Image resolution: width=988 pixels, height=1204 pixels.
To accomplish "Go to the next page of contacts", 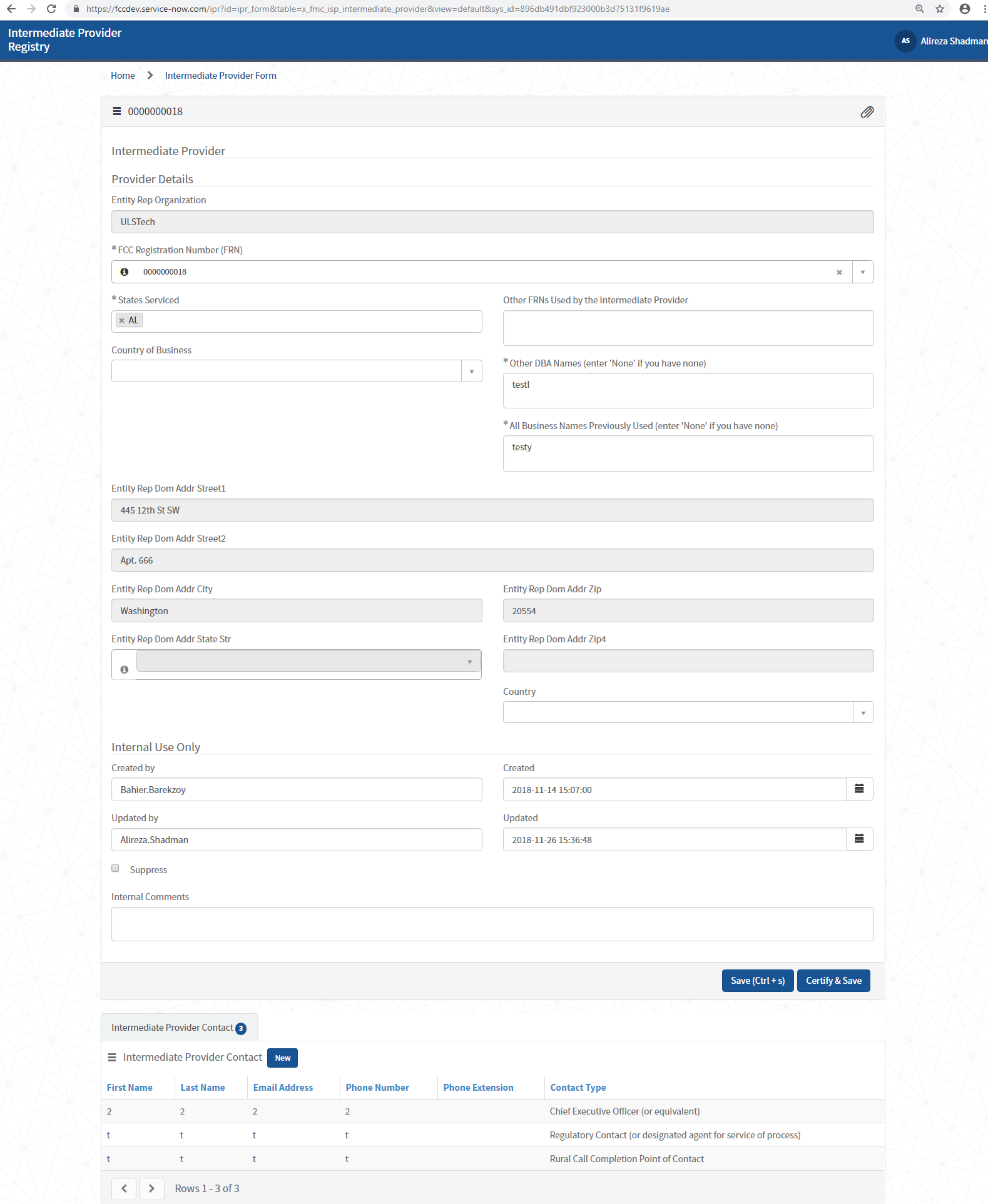I will (151, 1188).
